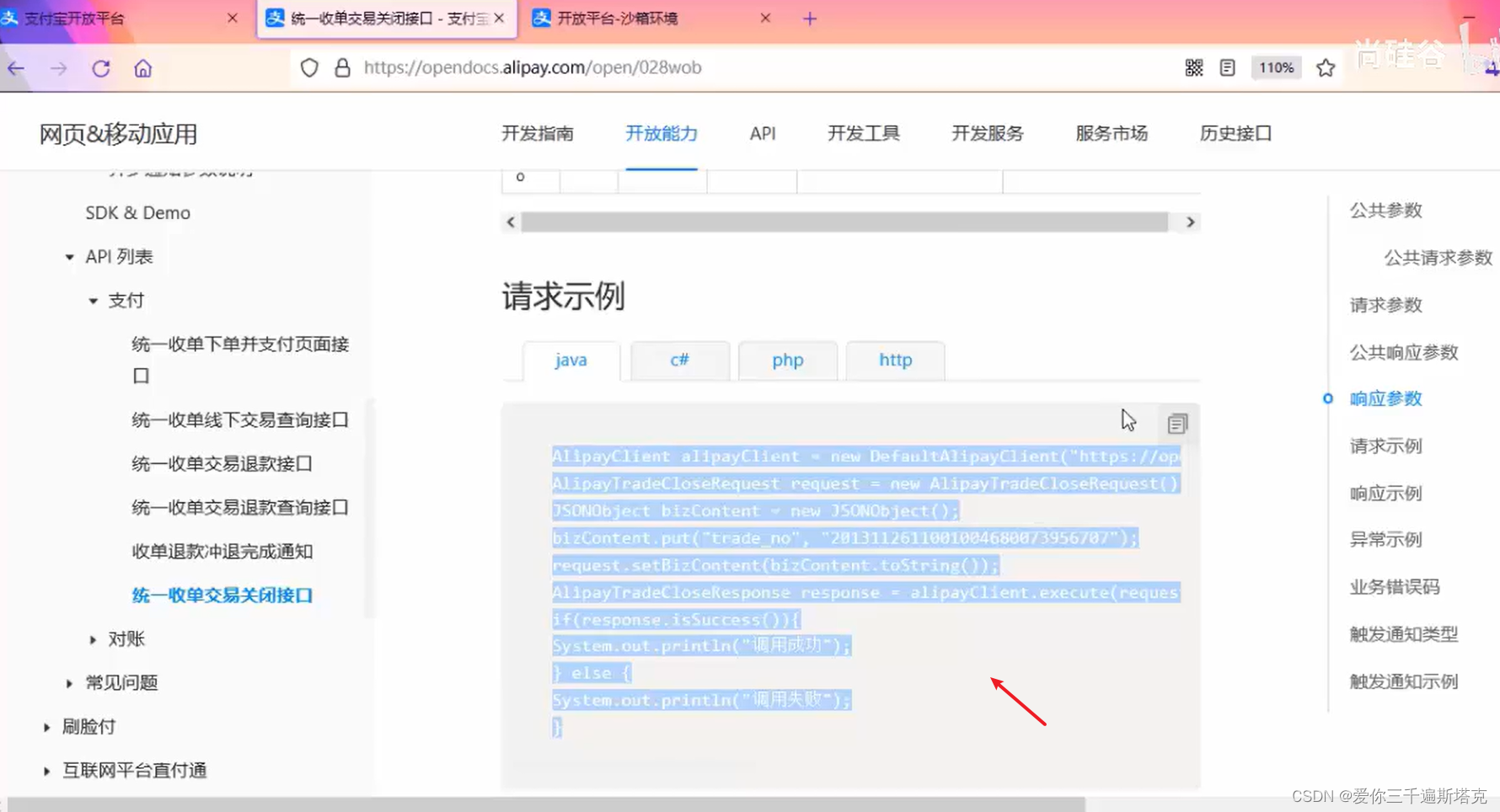Viewport: 1500px width, 812px height.
Task: Select the java code tab
Action: click(571, 360)
